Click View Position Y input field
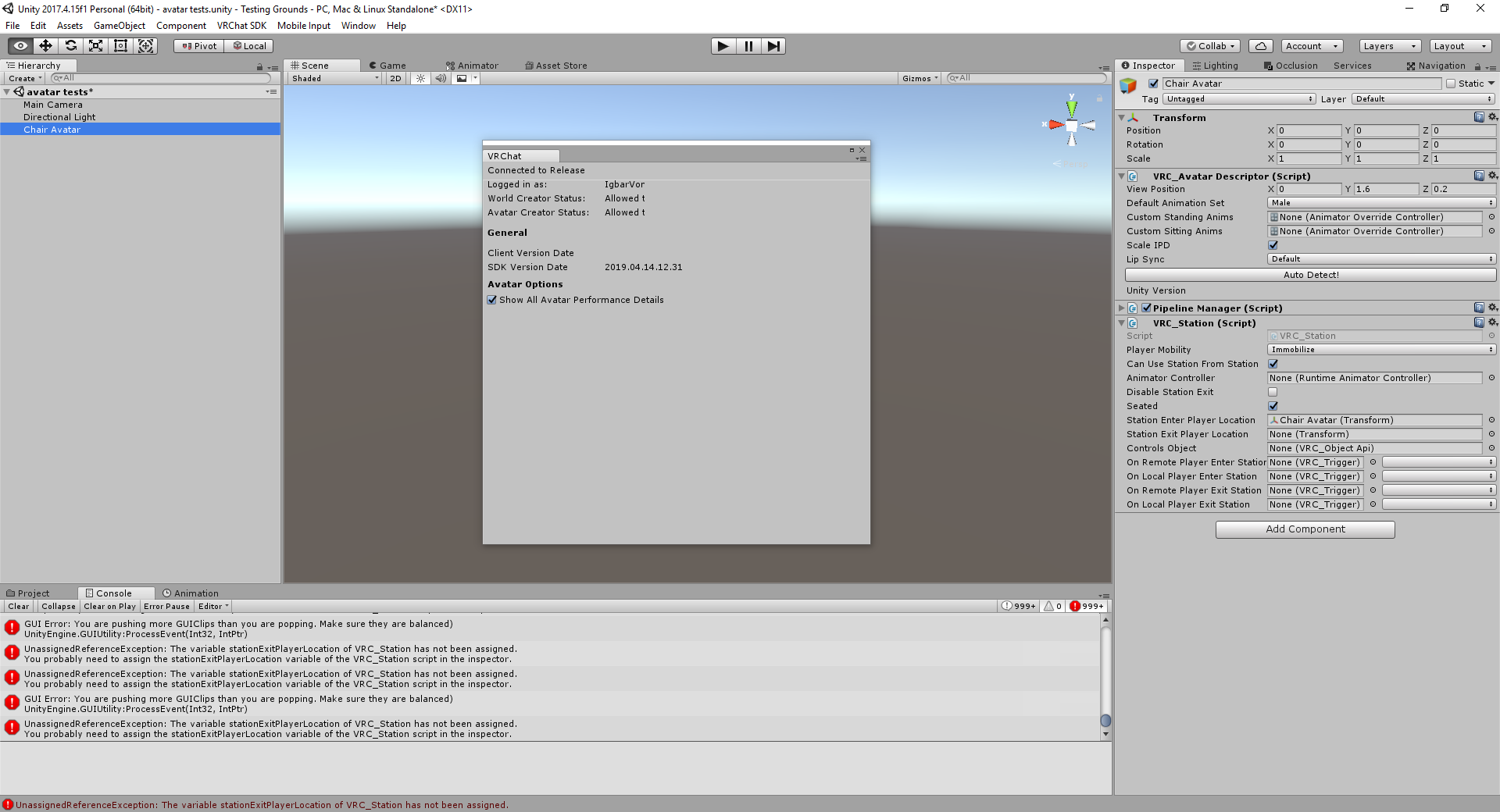The width and height of the screenshot is (1500, 812). point(1385,189)
